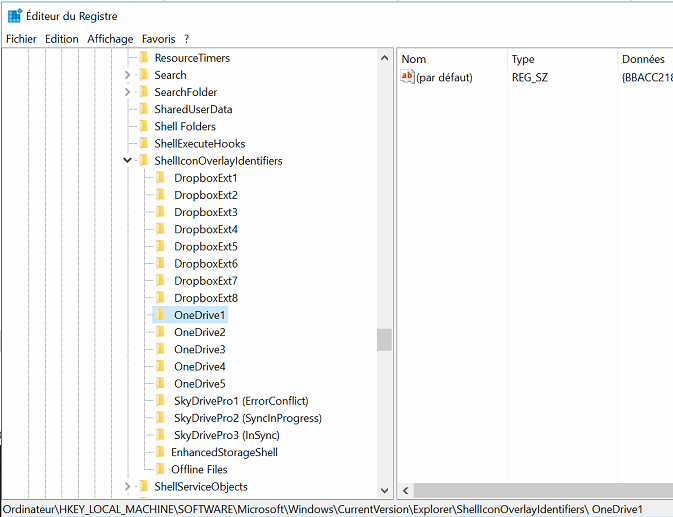Screen dimensions: 673x517
Task: Open the Fichier menu
Action: pos(21,39)
